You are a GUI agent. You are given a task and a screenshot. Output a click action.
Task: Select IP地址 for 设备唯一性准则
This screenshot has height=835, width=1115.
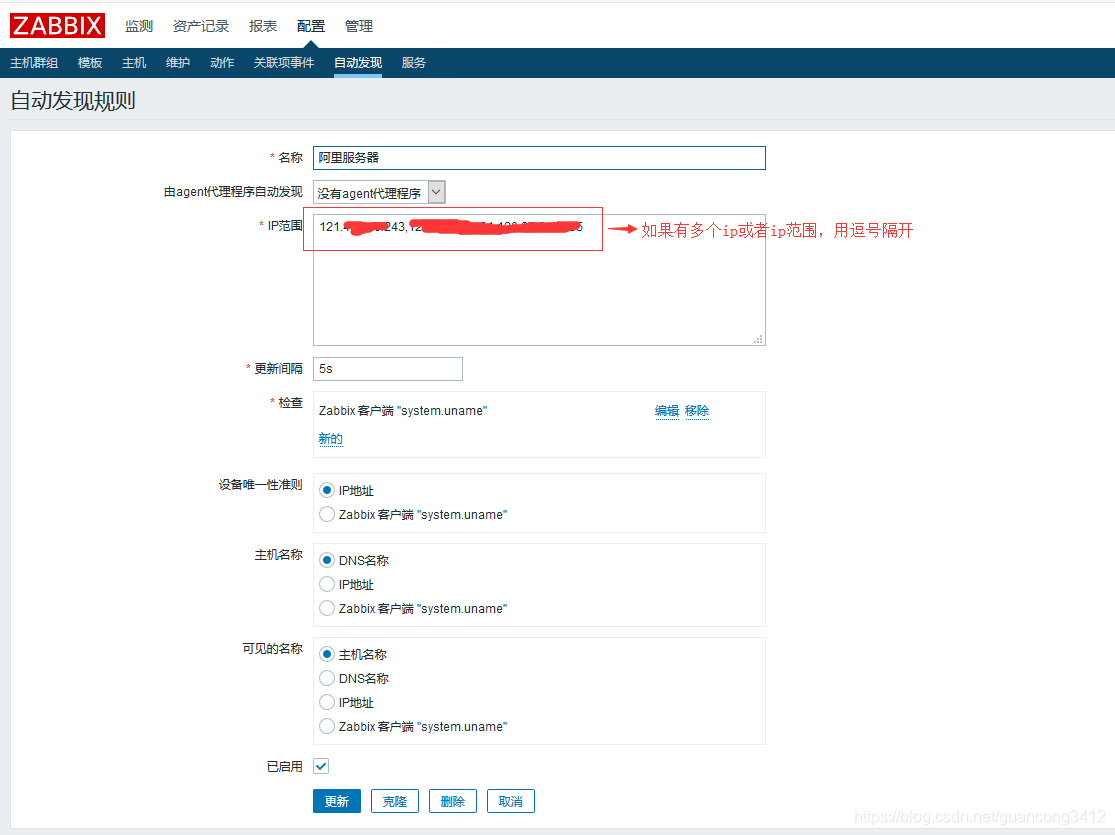tap(327, 490)
